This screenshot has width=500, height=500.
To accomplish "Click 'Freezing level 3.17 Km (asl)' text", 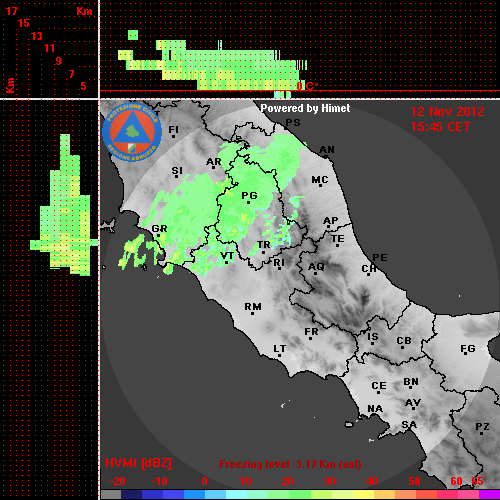I will [290, 464].
